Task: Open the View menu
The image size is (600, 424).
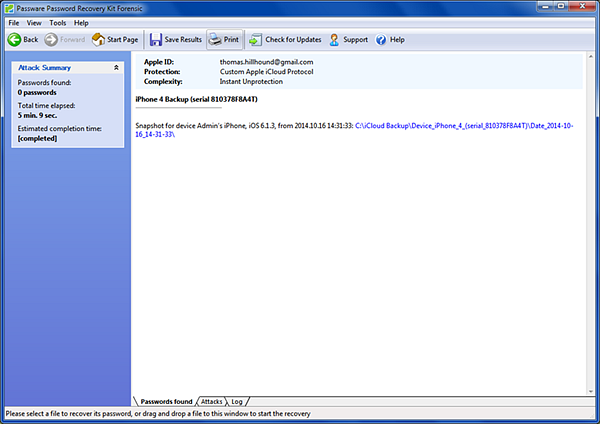Action: pos(34,23)
